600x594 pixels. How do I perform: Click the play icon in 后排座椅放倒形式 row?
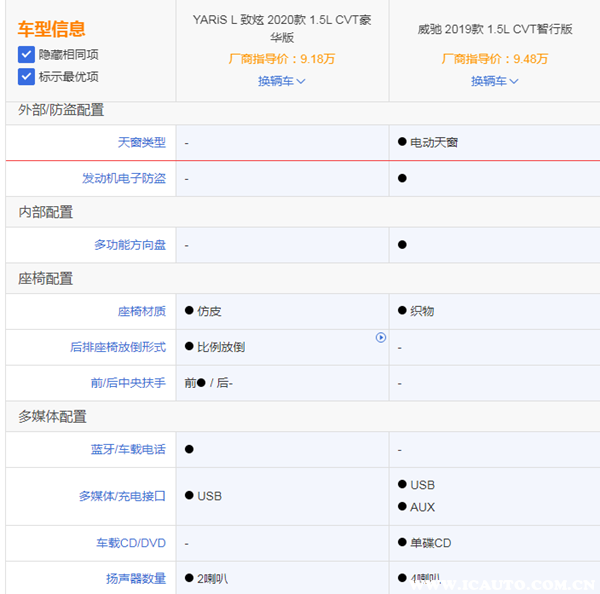[x=381, y=338]
